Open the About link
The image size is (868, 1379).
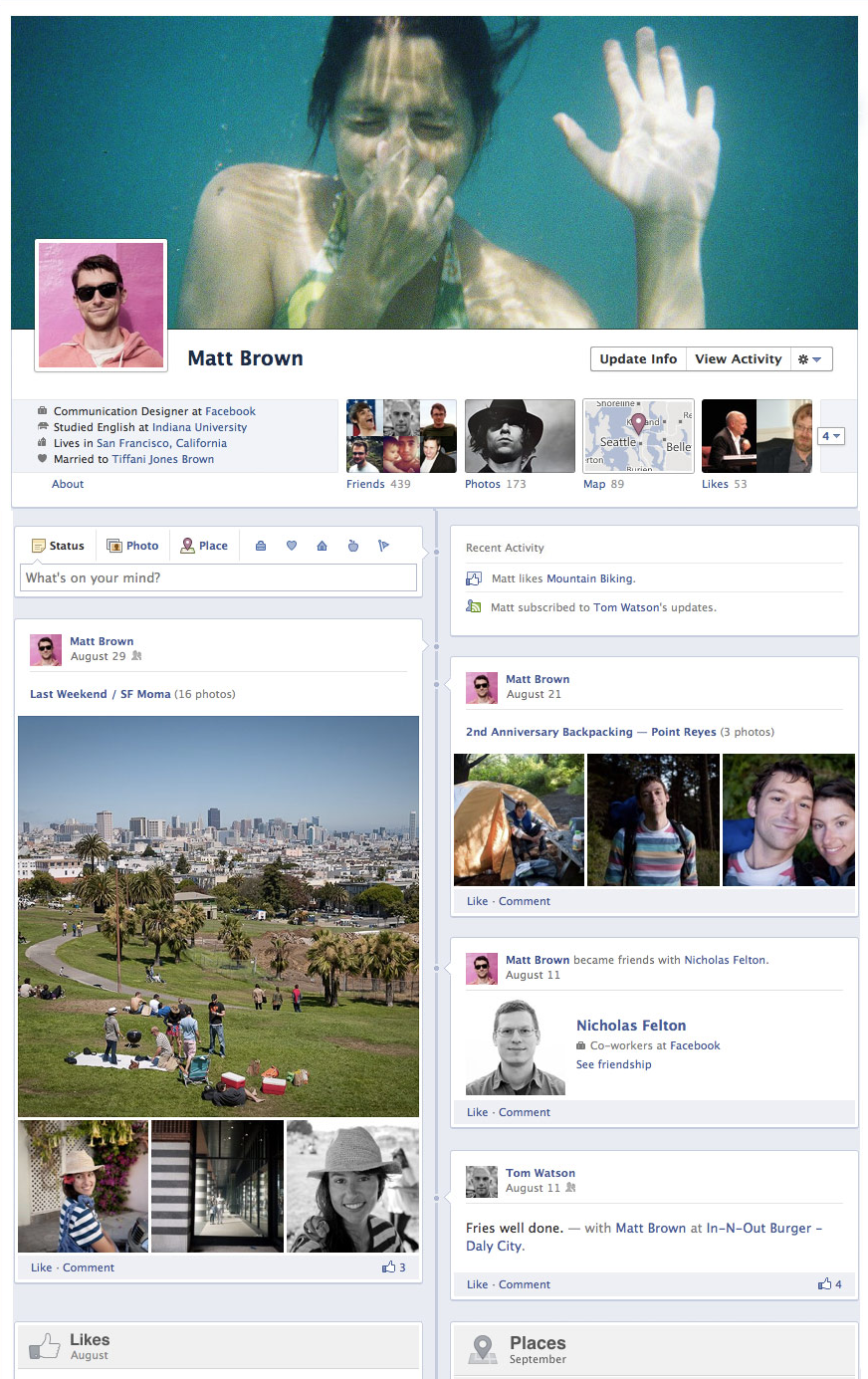[x=68, y=484]
